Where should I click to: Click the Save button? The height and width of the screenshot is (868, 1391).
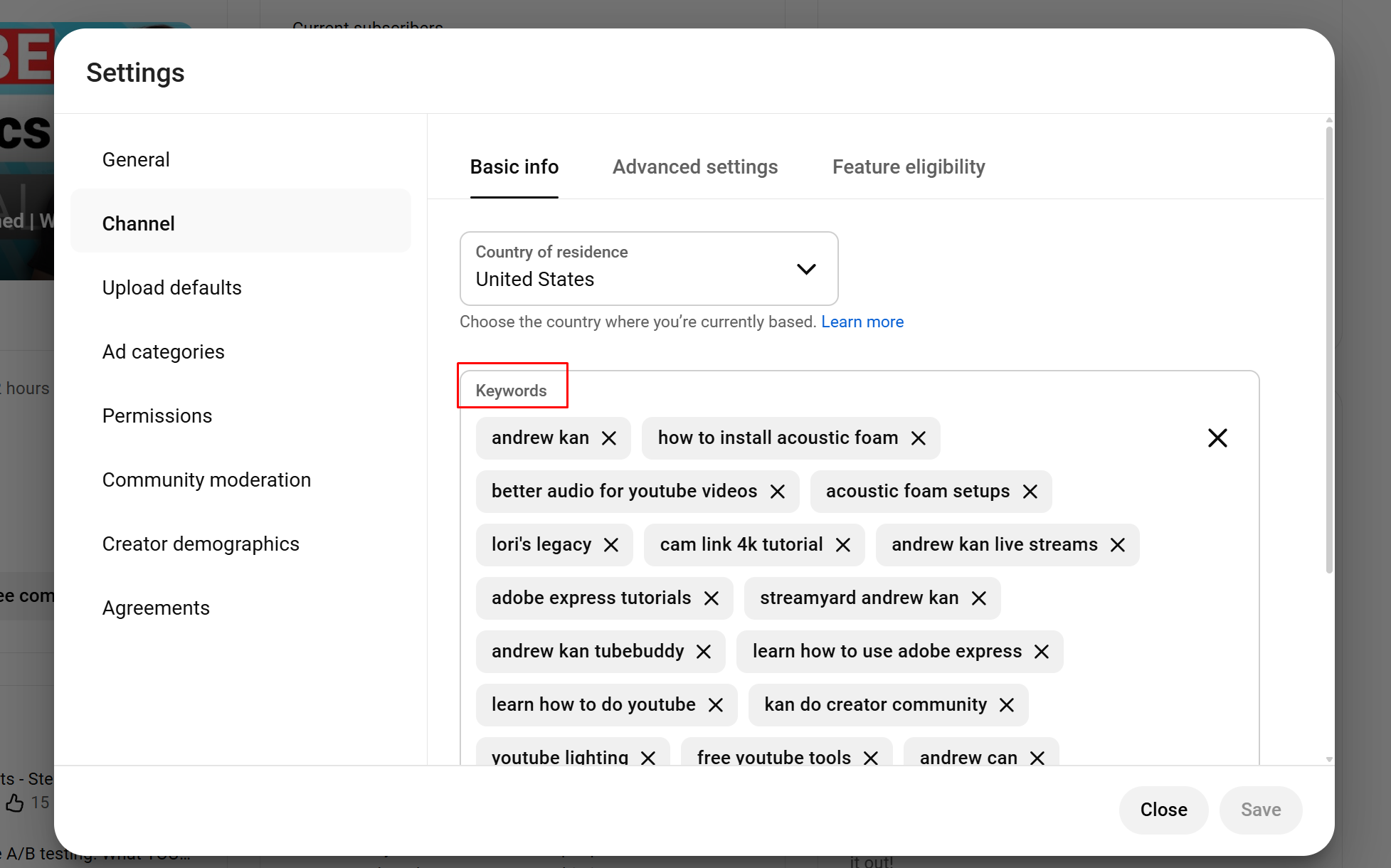[1260, 810]
